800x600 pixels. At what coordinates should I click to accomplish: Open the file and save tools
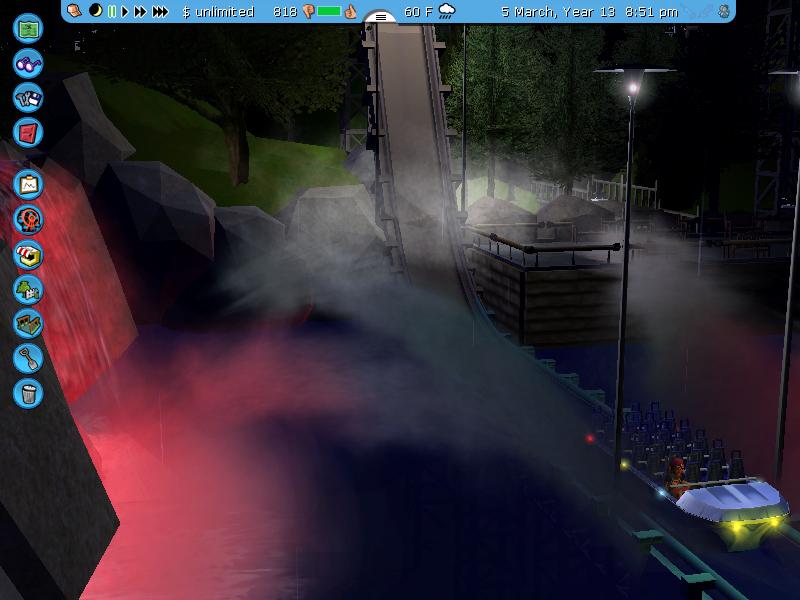coord(28,98)
